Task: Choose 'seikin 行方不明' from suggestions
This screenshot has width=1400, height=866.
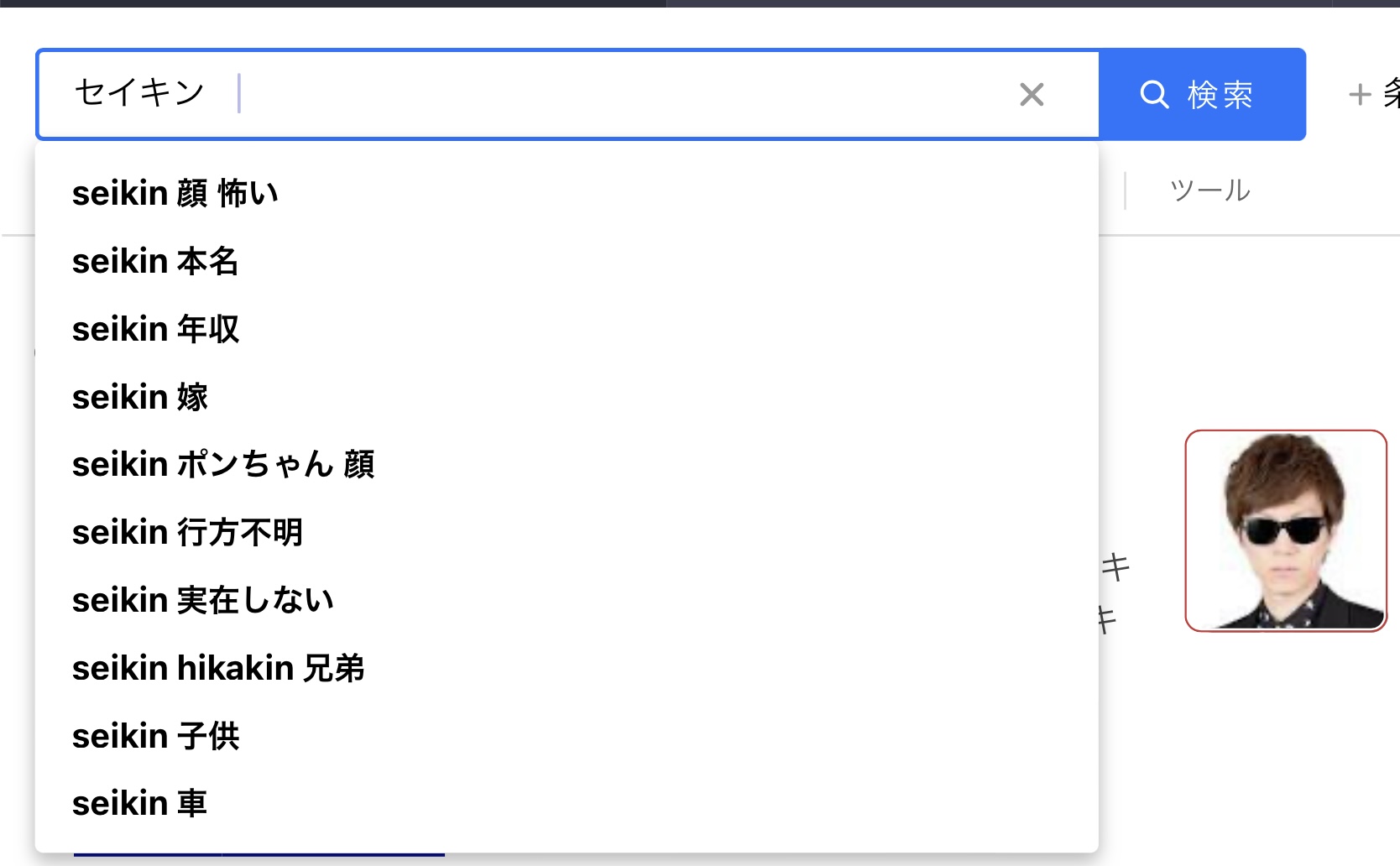Action: click(567, 532)
